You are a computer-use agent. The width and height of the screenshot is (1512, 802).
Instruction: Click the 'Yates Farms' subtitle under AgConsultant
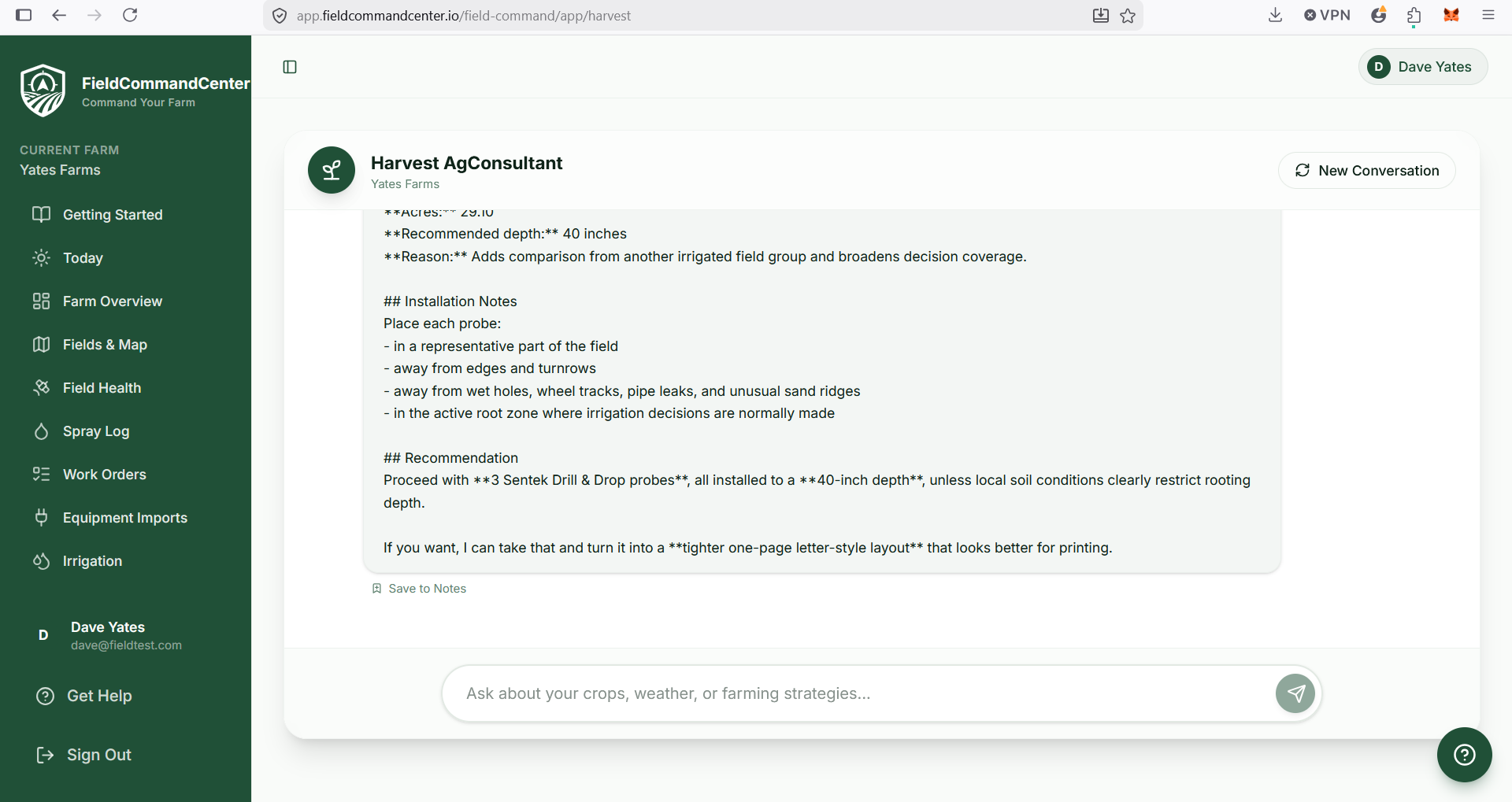405,184
